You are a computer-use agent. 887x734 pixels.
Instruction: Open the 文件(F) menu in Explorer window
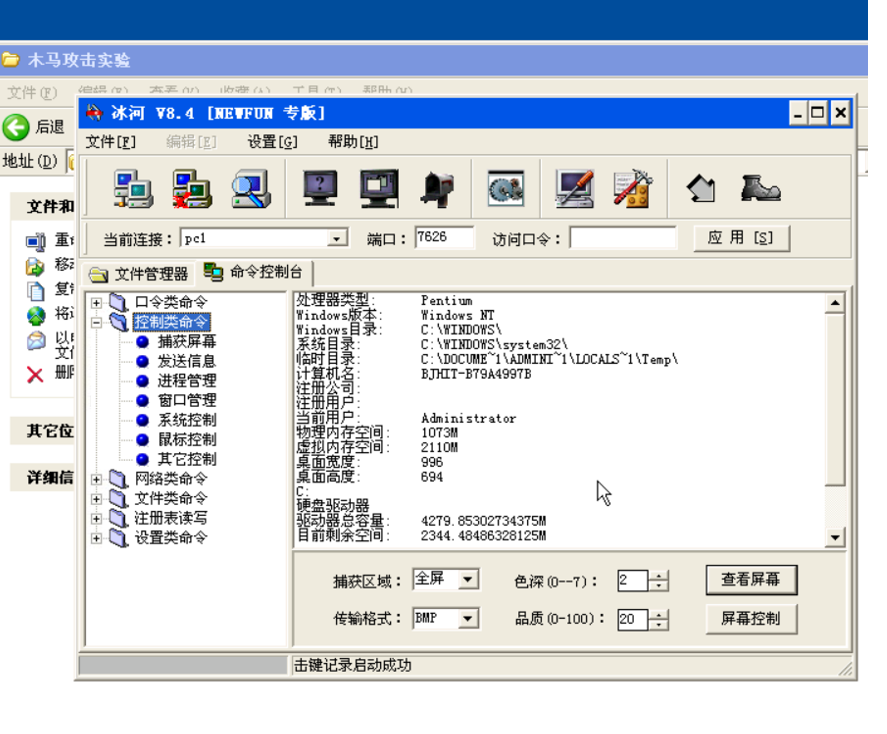(32, 92)
